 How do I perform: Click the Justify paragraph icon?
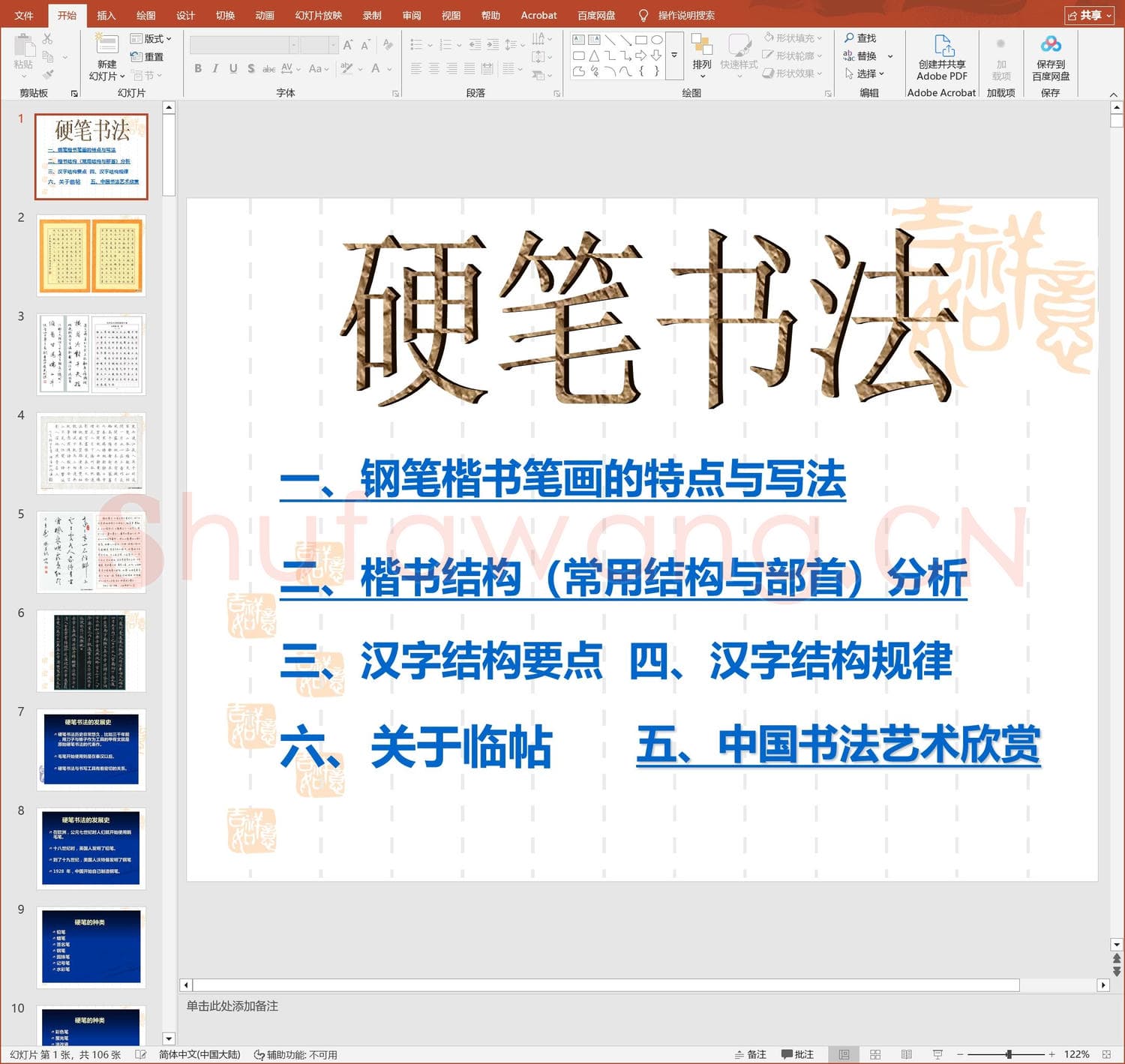point(469,68)
